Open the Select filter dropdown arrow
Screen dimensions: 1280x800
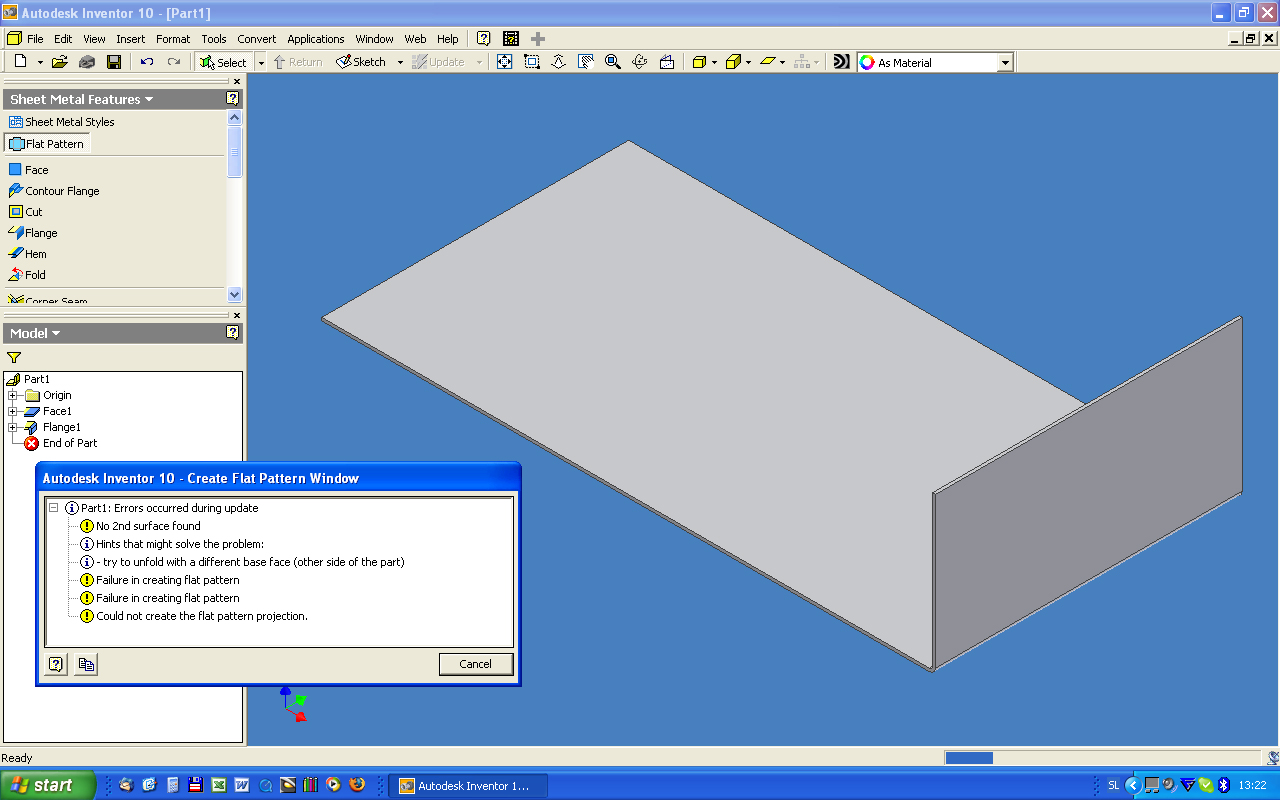click(261, 62)
